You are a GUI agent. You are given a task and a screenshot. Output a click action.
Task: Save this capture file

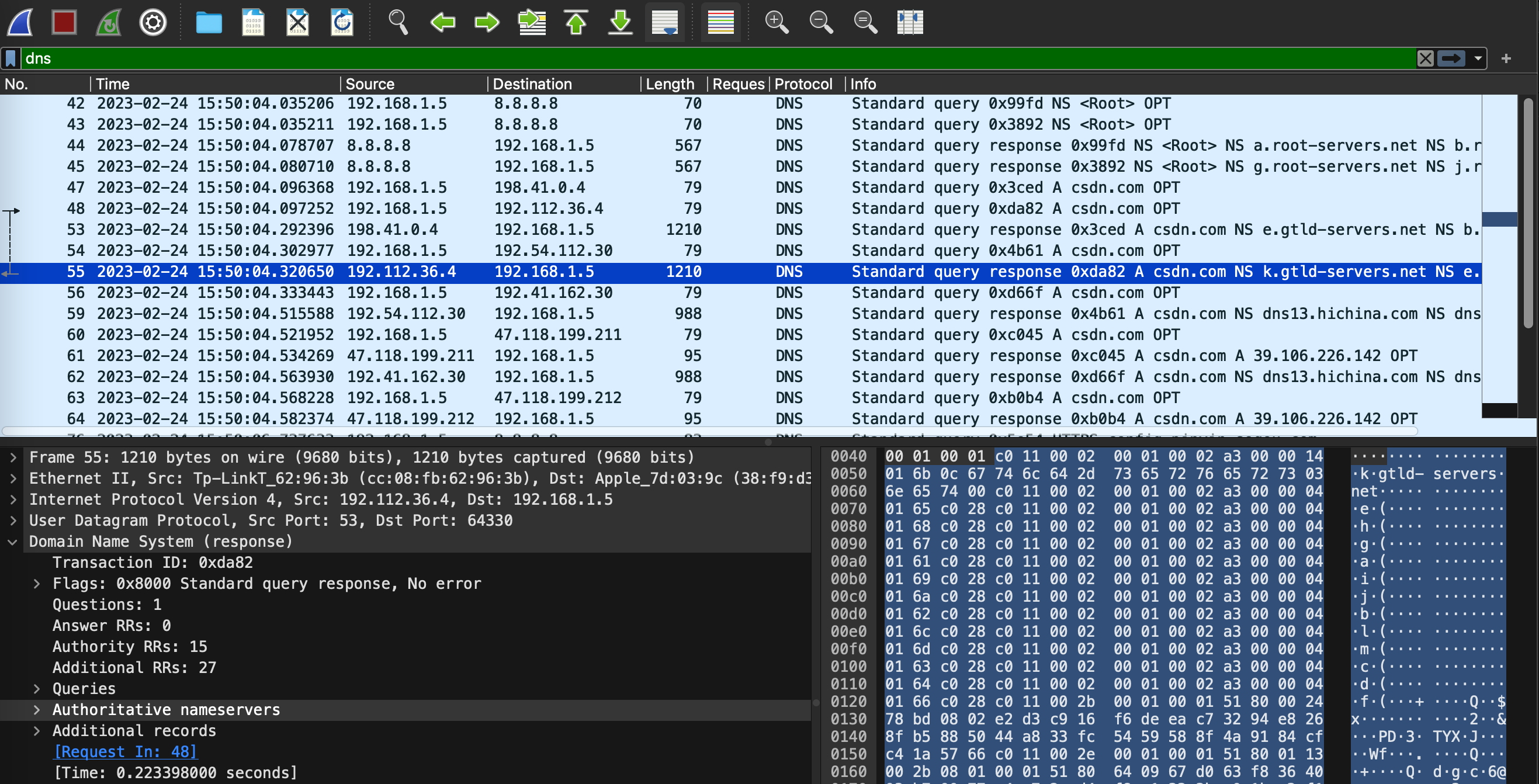click(253, 23)
